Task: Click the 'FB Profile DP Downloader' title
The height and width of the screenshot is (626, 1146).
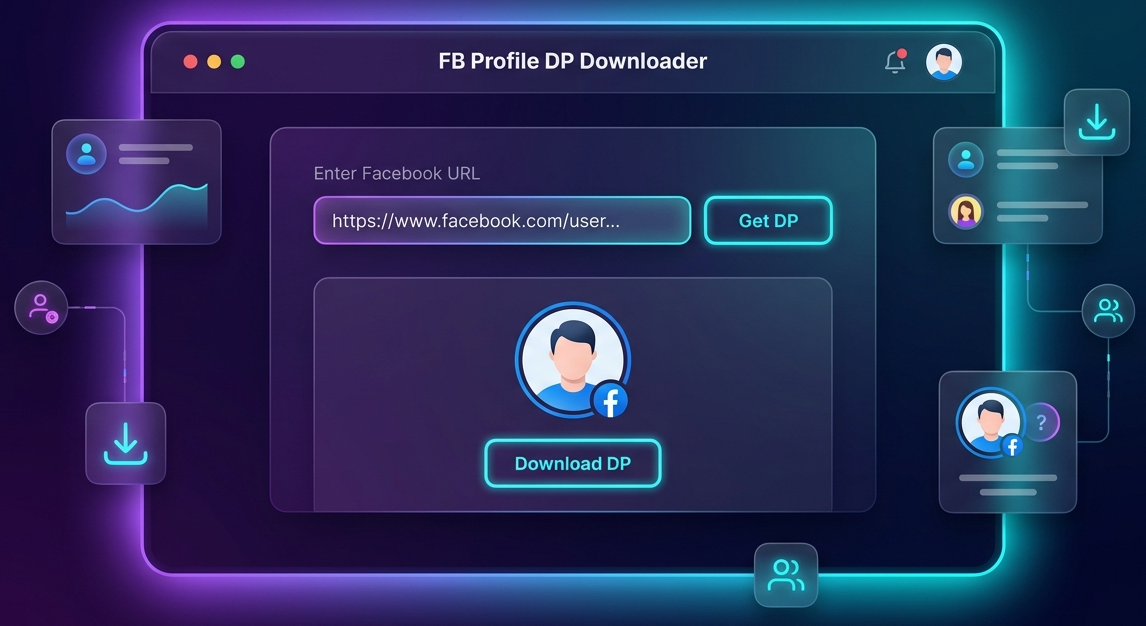Action: pyautogui.click(x=572, y=61)
